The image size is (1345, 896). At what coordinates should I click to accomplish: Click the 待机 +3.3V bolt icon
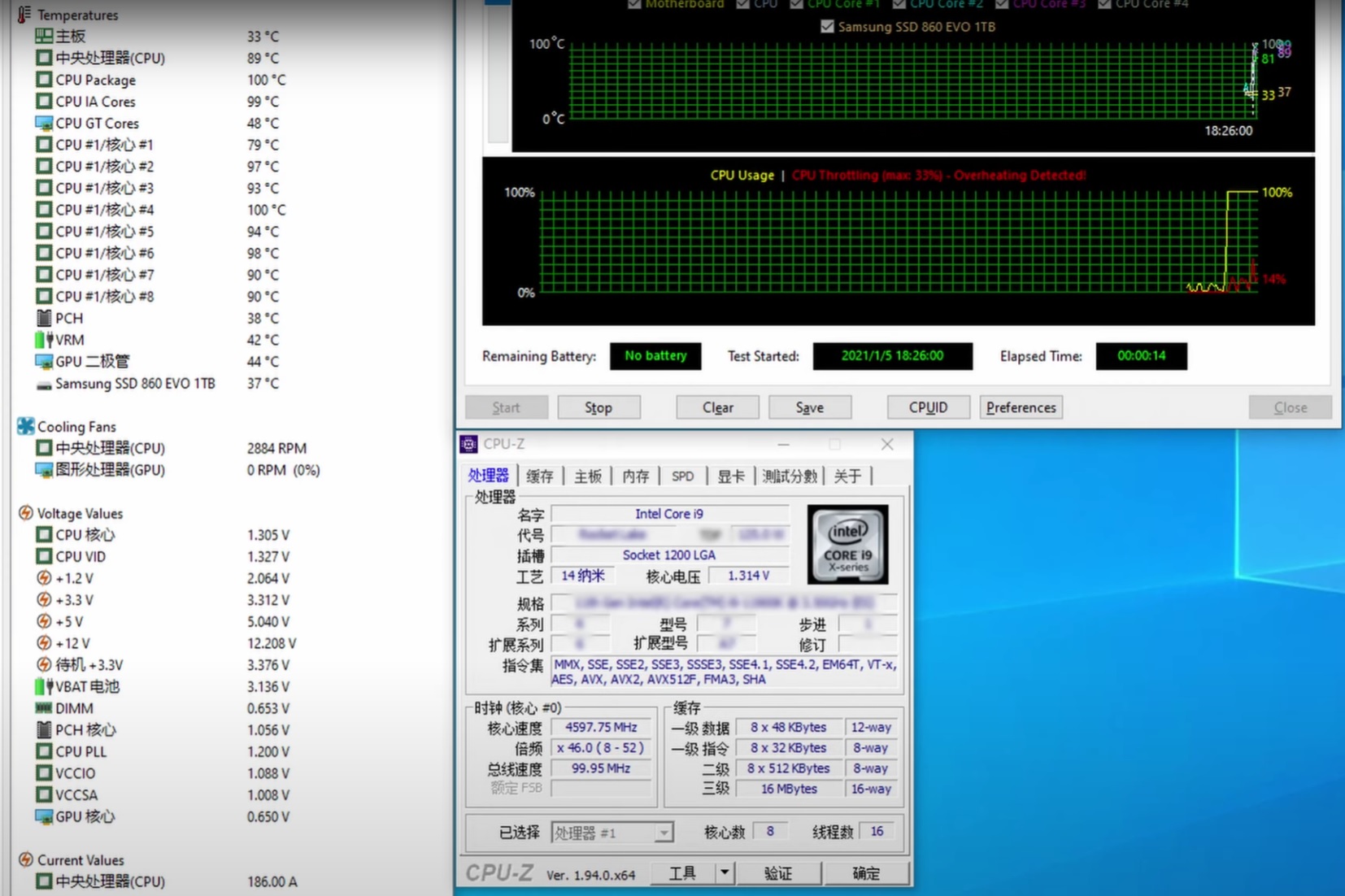click(x=44, y=664)
